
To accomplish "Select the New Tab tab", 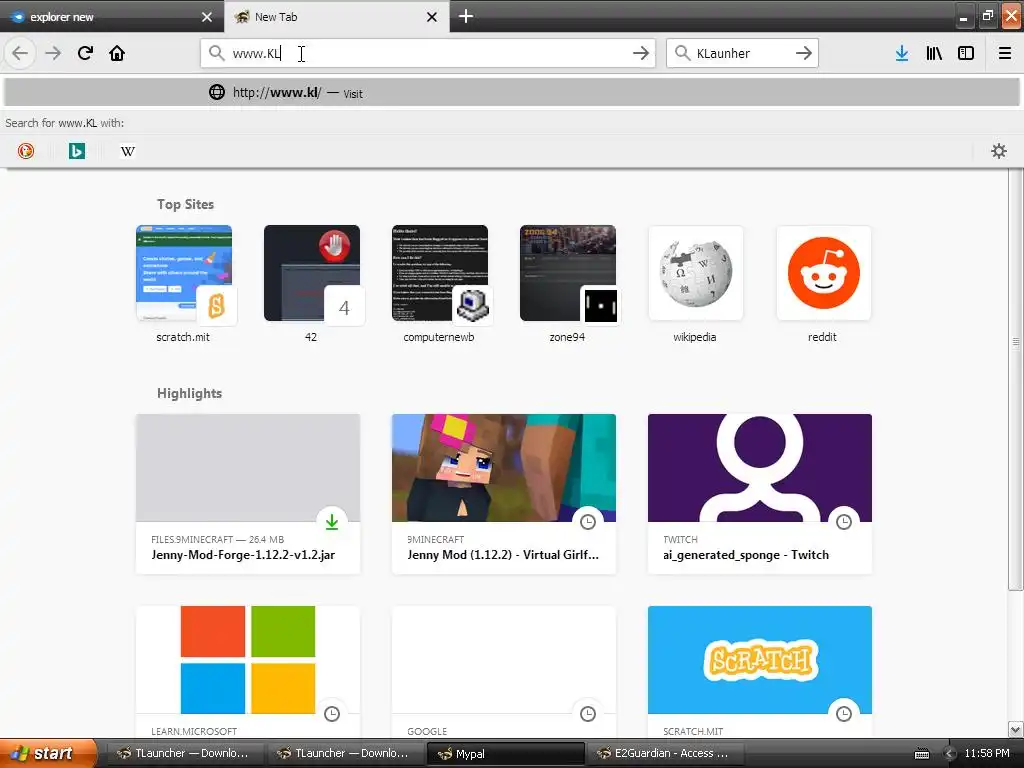I will pos(337,16).
